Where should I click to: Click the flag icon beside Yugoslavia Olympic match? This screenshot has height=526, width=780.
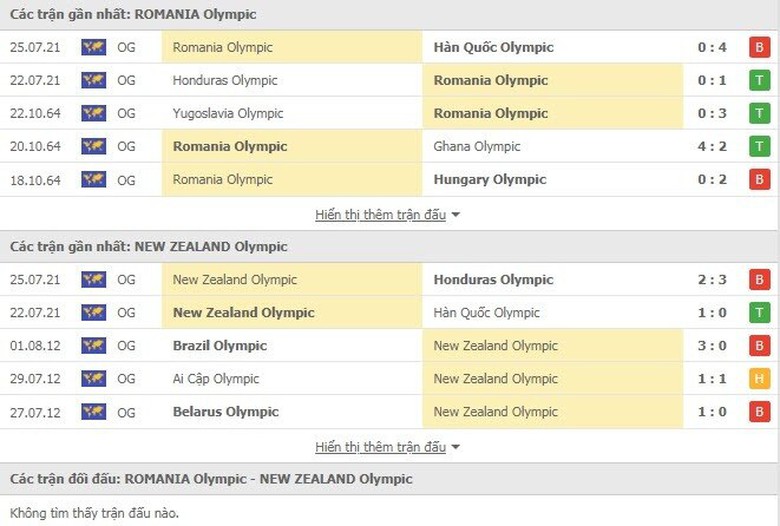94,113
